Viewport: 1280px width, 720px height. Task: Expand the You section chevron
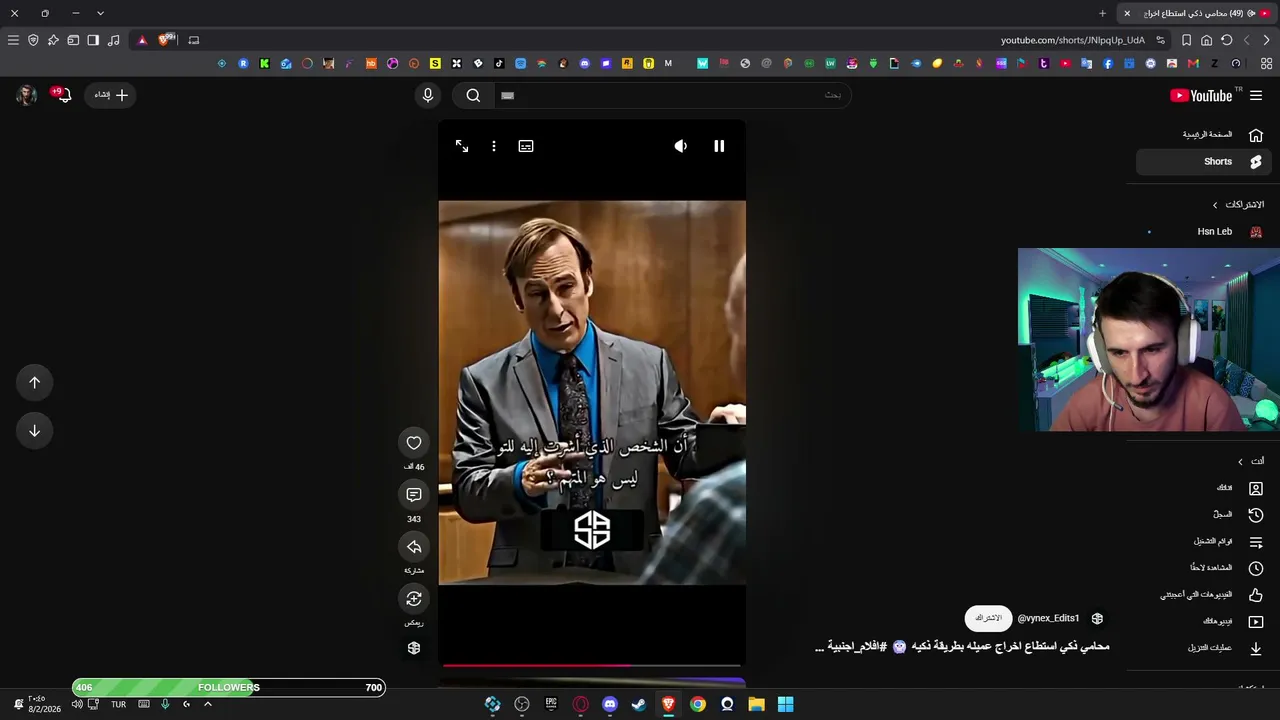(x=1240, y=462)
